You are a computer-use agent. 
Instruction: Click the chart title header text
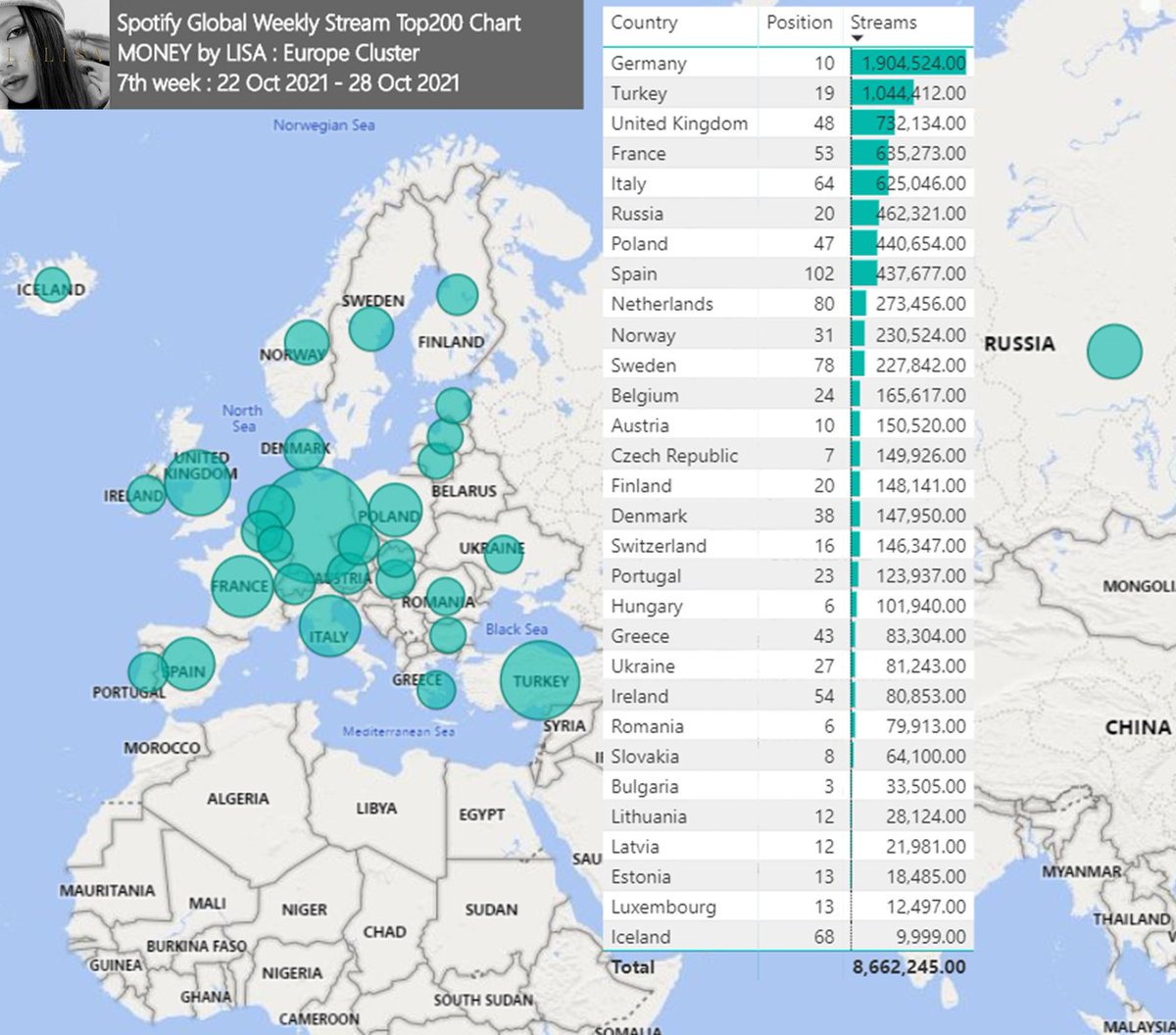click(319, 53)
